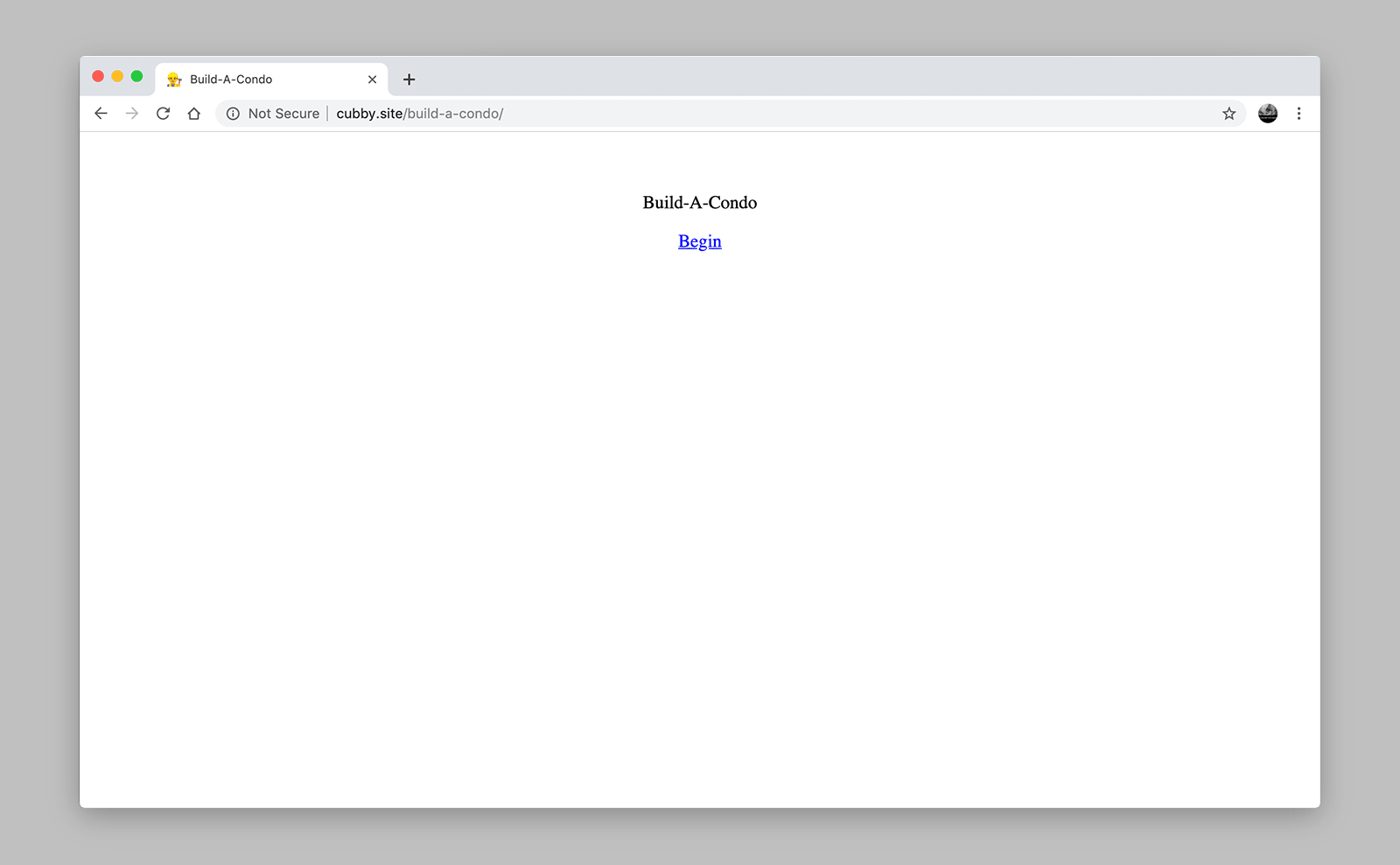Go back to the previous page
1400x865 pixels.
coord(101,114)
